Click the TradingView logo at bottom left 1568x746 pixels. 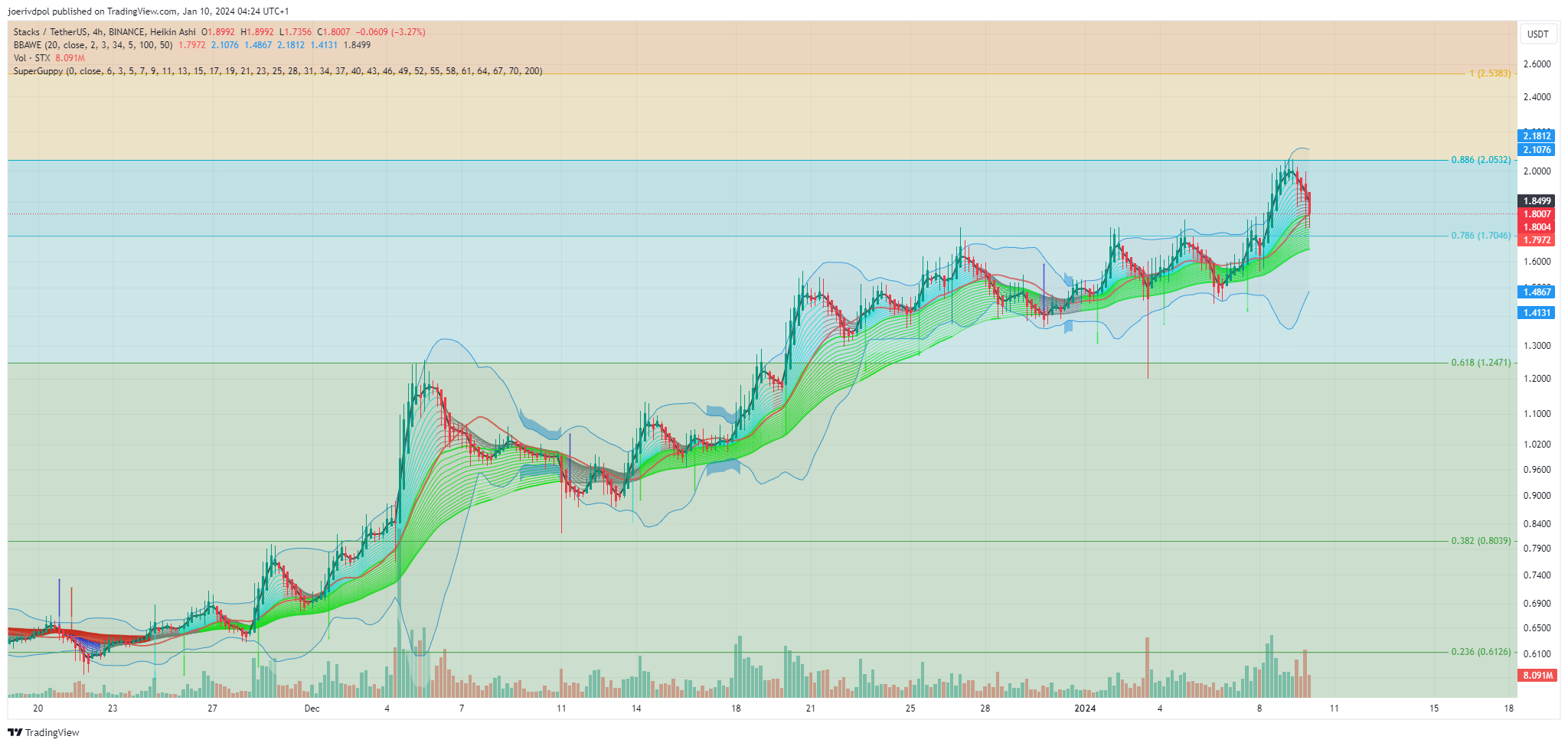pos(44,732)
